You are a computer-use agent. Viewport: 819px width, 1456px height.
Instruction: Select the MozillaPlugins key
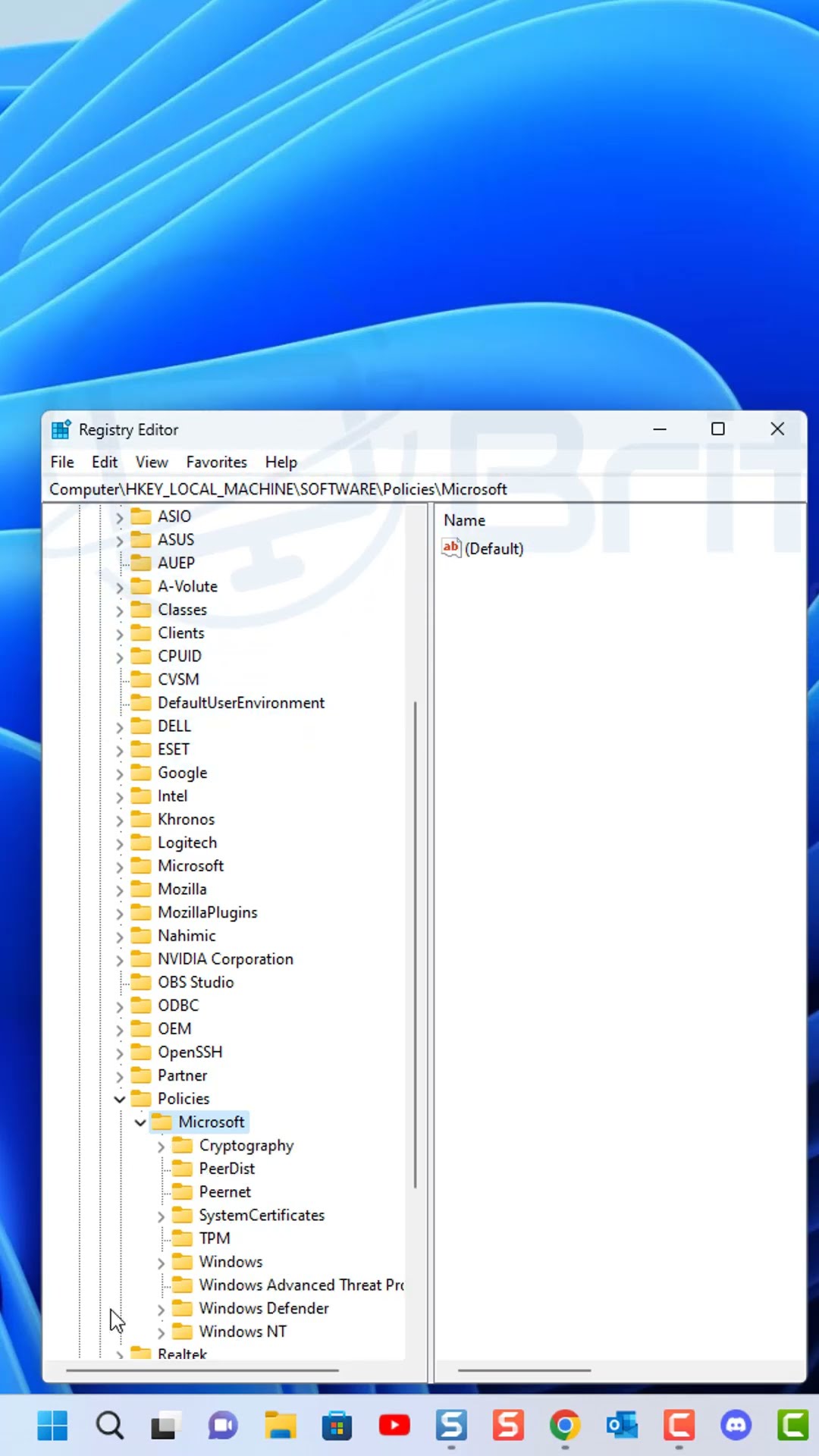click(208, 912)
